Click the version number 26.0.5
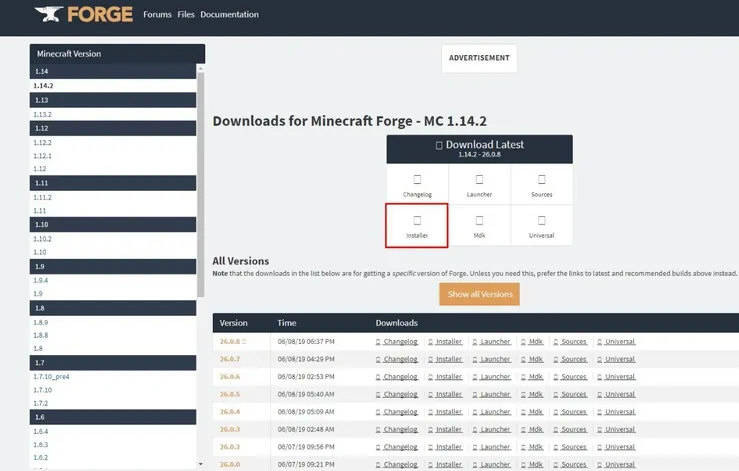This screenshot has height=471, width=739. point(230,394)
